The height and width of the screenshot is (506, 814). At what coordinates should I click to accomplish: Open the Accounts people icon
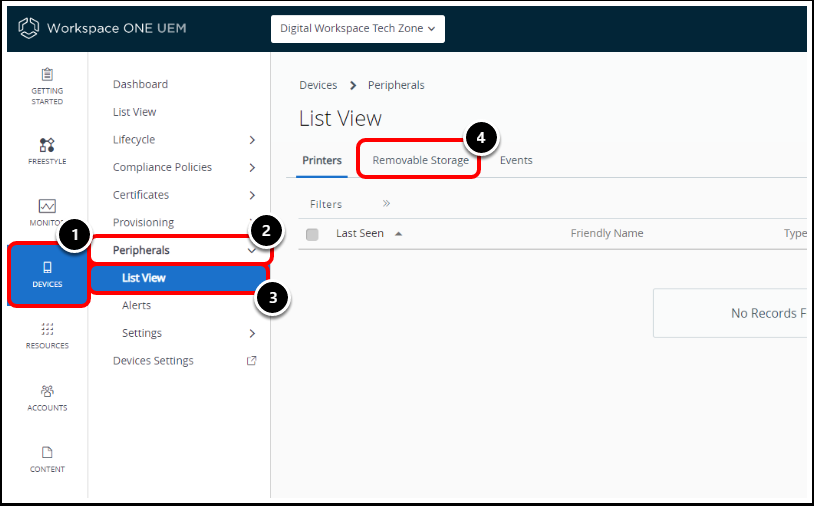(x=47, y=391)
